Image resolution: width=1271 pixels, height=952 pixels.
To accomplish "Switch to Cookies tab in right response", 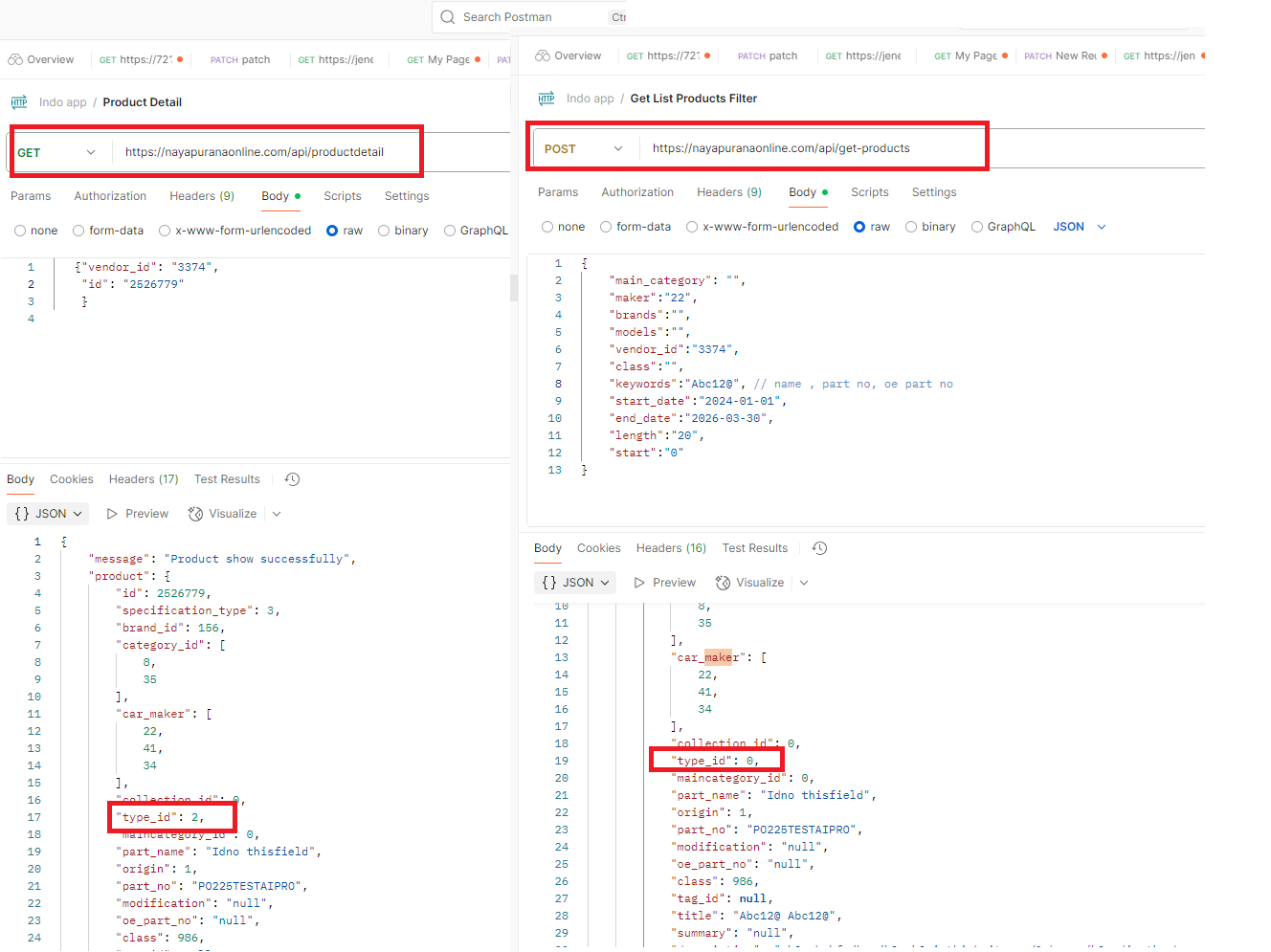I will coord(599,548).
